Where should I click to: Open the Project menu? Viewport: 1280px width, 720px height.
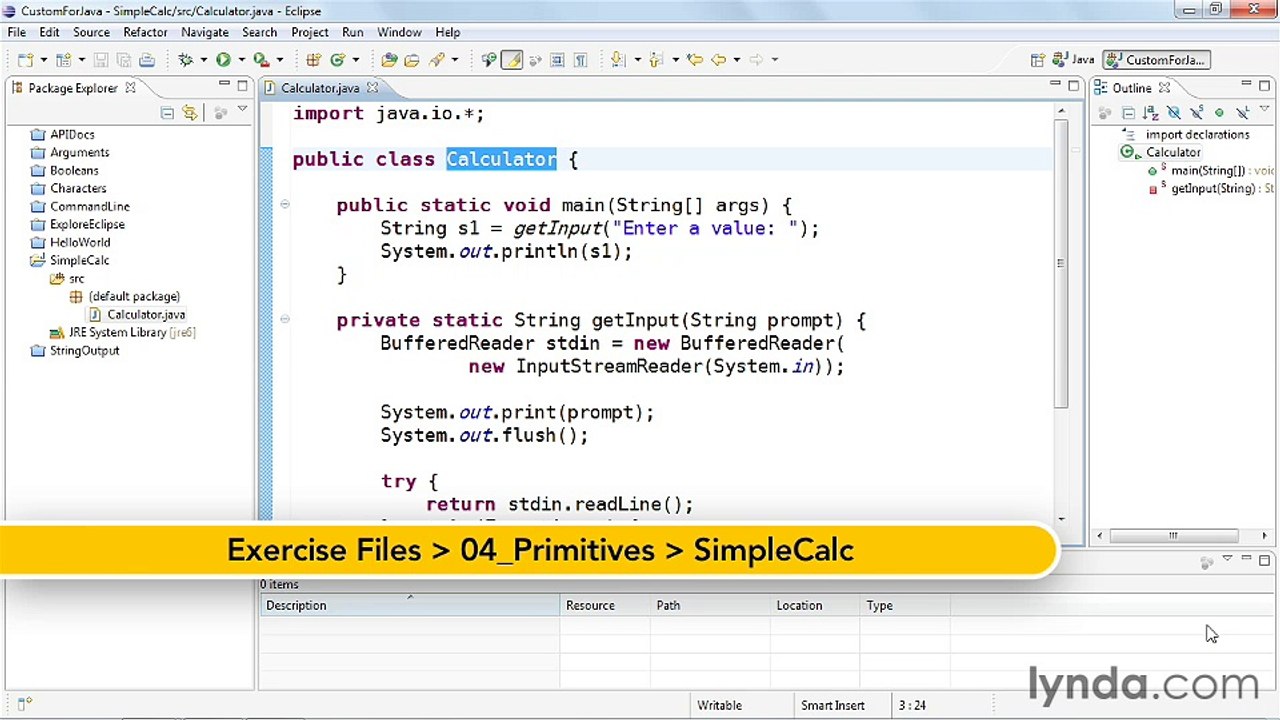click(310, 32)
